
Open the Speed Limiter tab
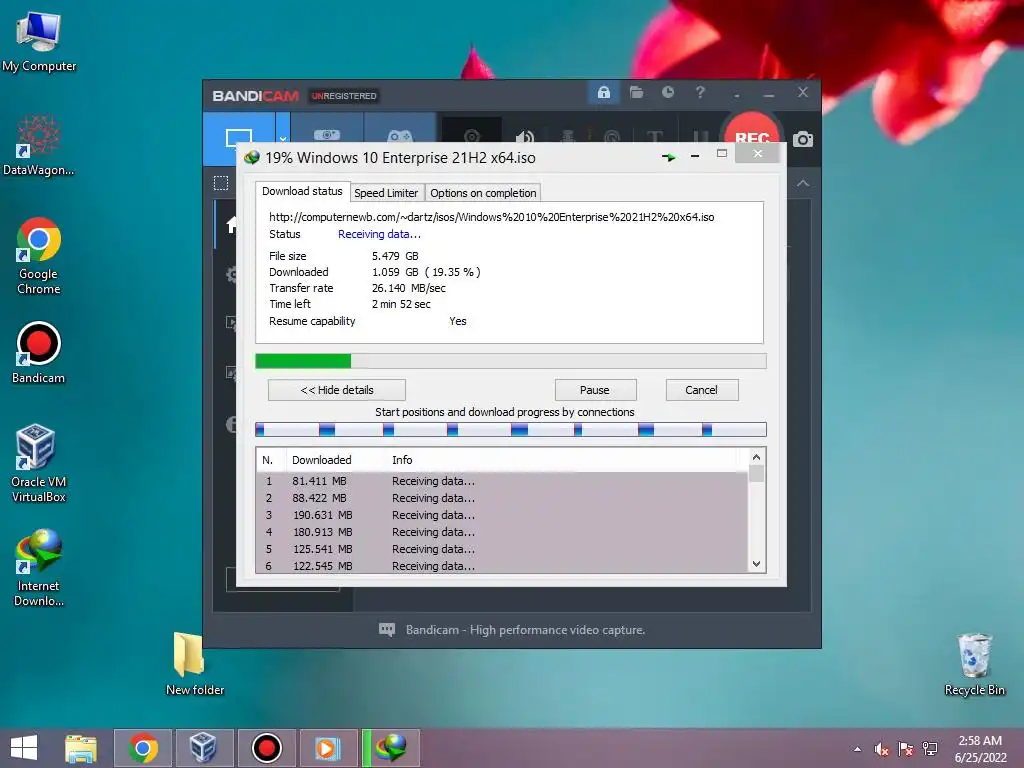click(386, 193)
